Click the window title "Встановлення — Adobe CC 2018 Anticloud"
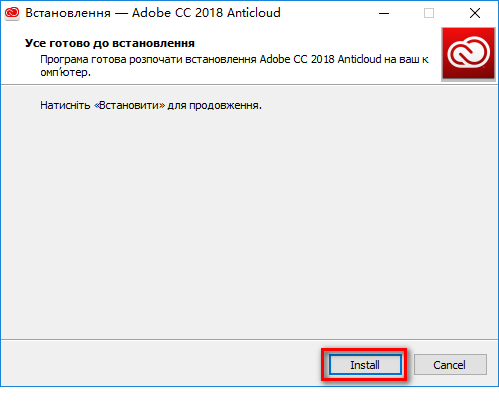 153,13
